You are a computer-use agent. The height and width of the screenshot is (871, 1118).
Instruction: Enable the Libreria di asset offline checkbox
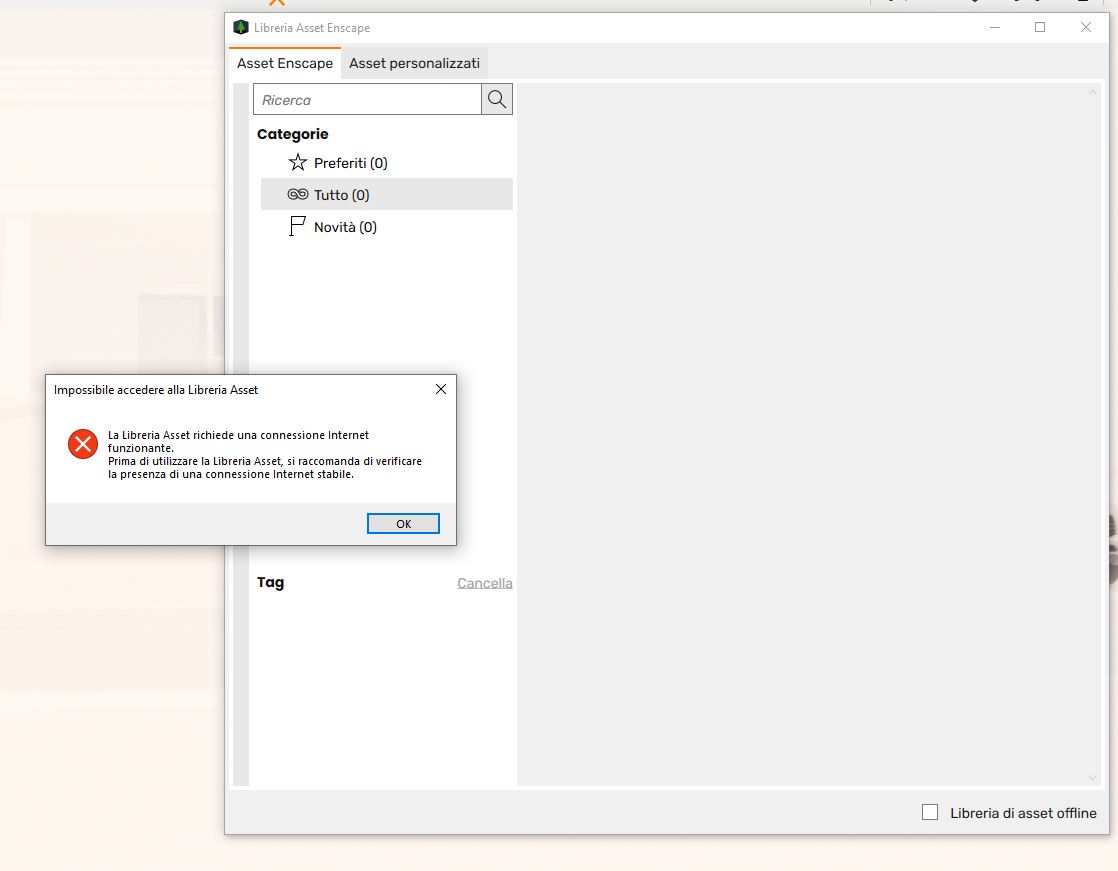click(930, 812)
